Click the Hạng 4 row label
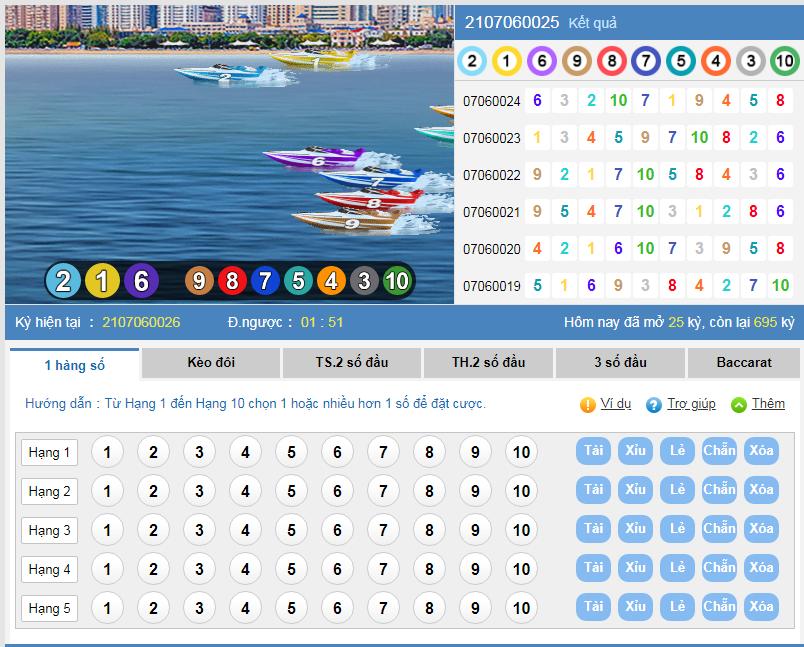Screen dimensions: 804x647 pyautogui.click(x=50, y=570)
